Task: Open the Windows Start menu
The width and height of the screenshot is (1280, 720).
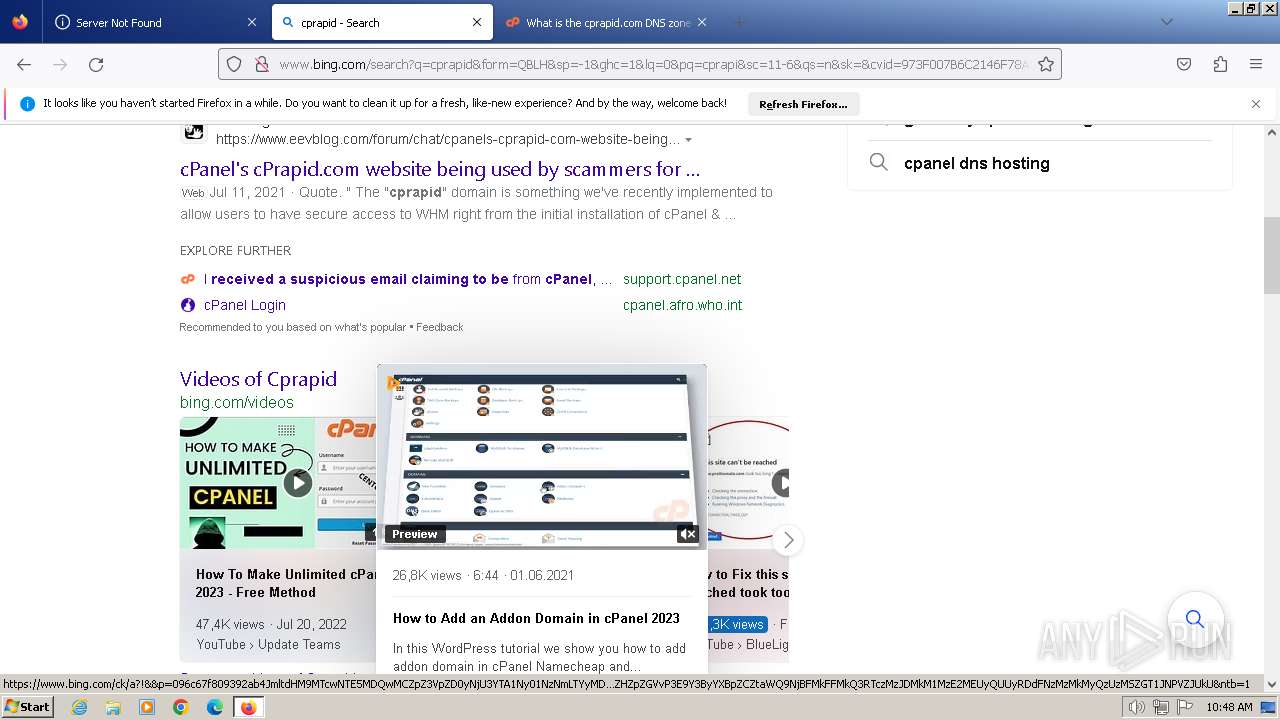Action: 28,707
